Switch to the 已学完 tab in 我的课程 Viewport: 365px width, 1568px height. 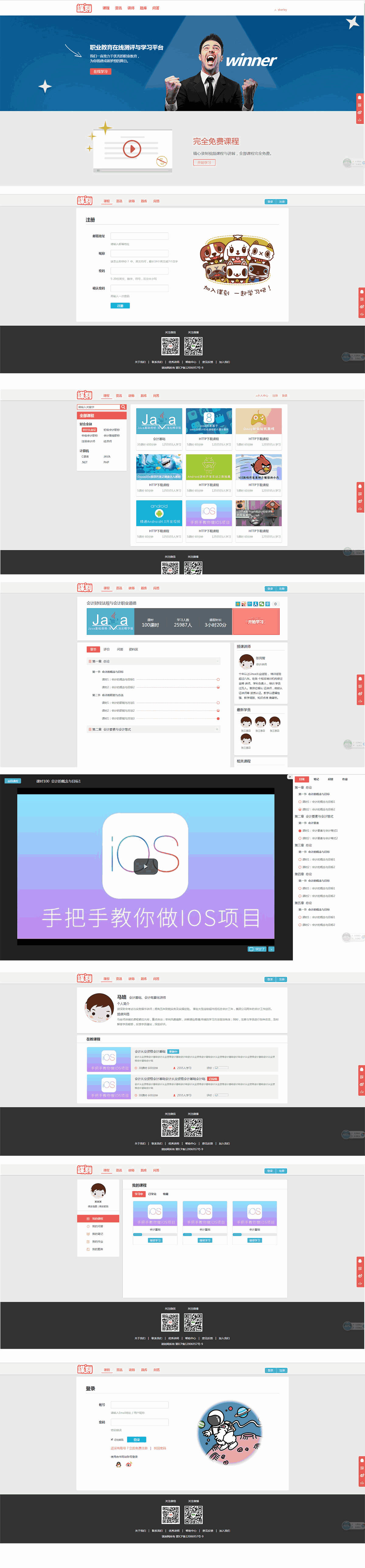pyautogui.click(x=152, y=1194)
